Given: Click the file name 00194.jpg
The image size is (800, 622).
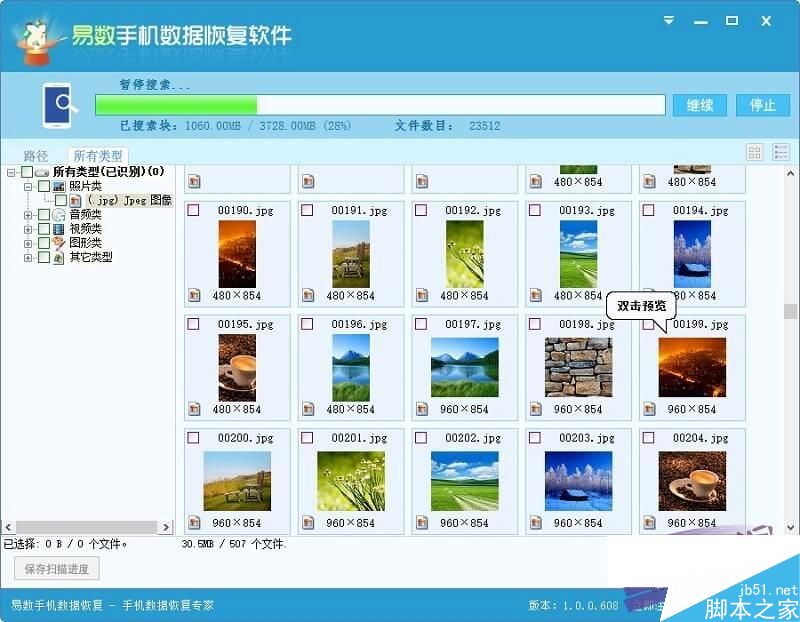Looking at the screenshot, I should (701, 211).
